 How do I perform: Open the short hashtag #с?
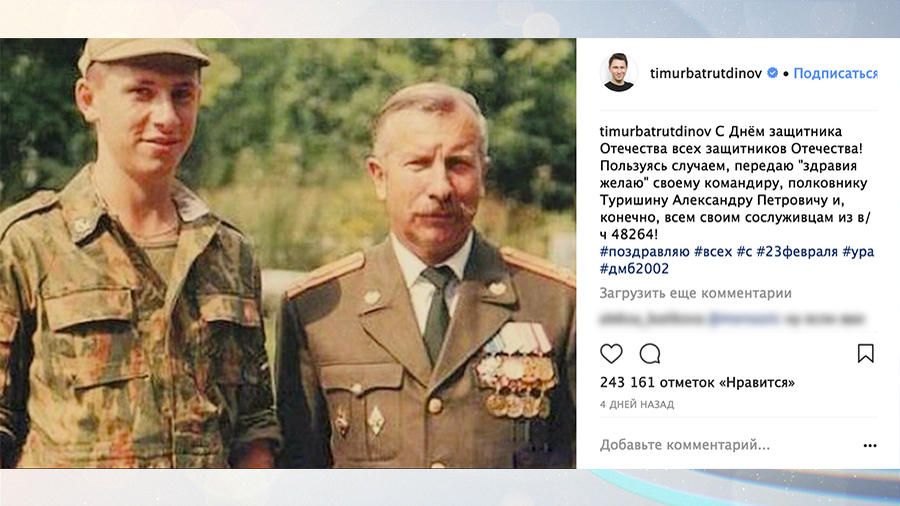pos(744,252)
